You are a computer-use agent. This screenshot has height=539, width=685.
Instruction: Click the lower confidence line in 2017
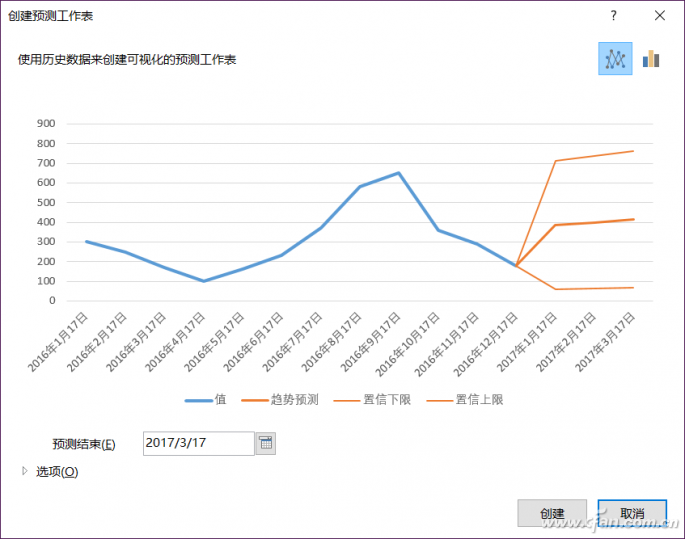(x=595, y=288)
